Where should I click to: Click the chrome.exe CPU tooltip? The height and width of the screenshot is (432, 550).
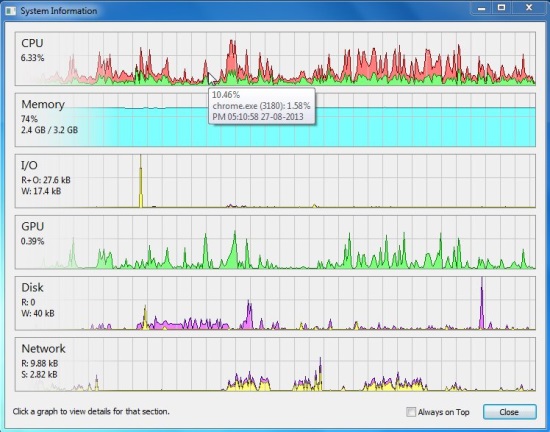point(262,106)
